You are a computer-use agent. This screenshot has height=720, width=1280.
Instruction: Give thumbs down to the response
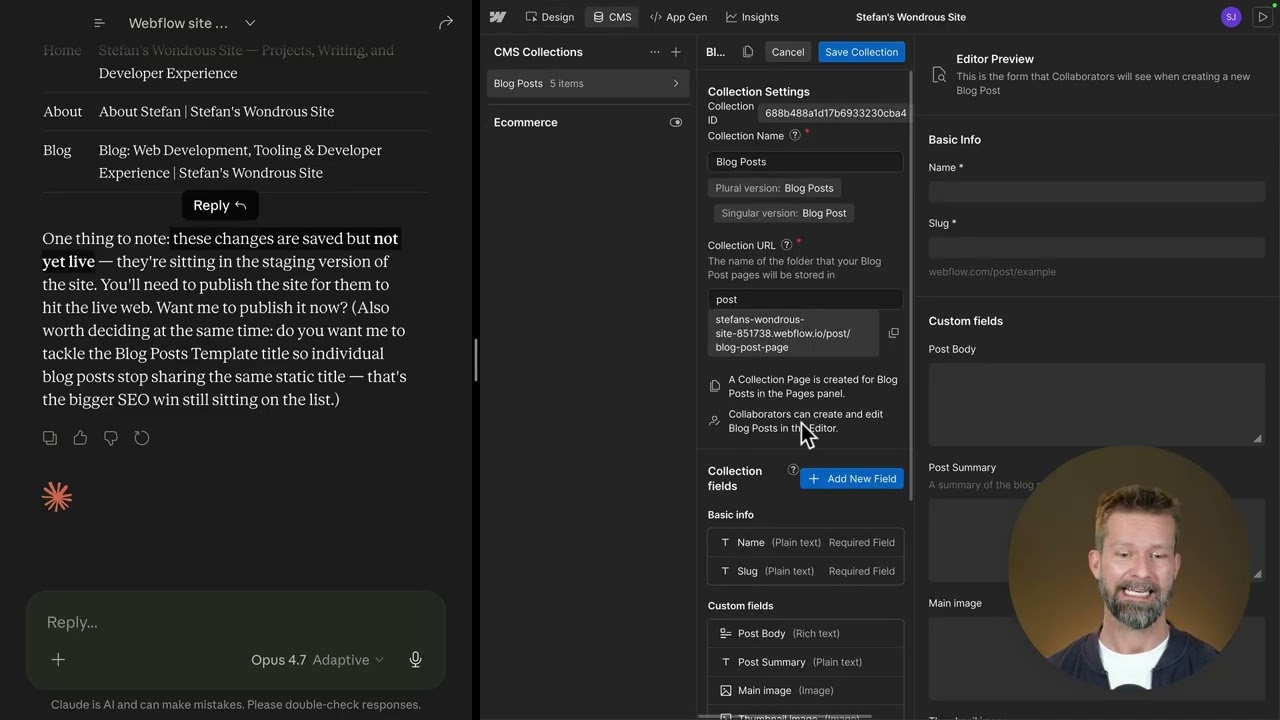pyautogui.click(x=111, y=438)
